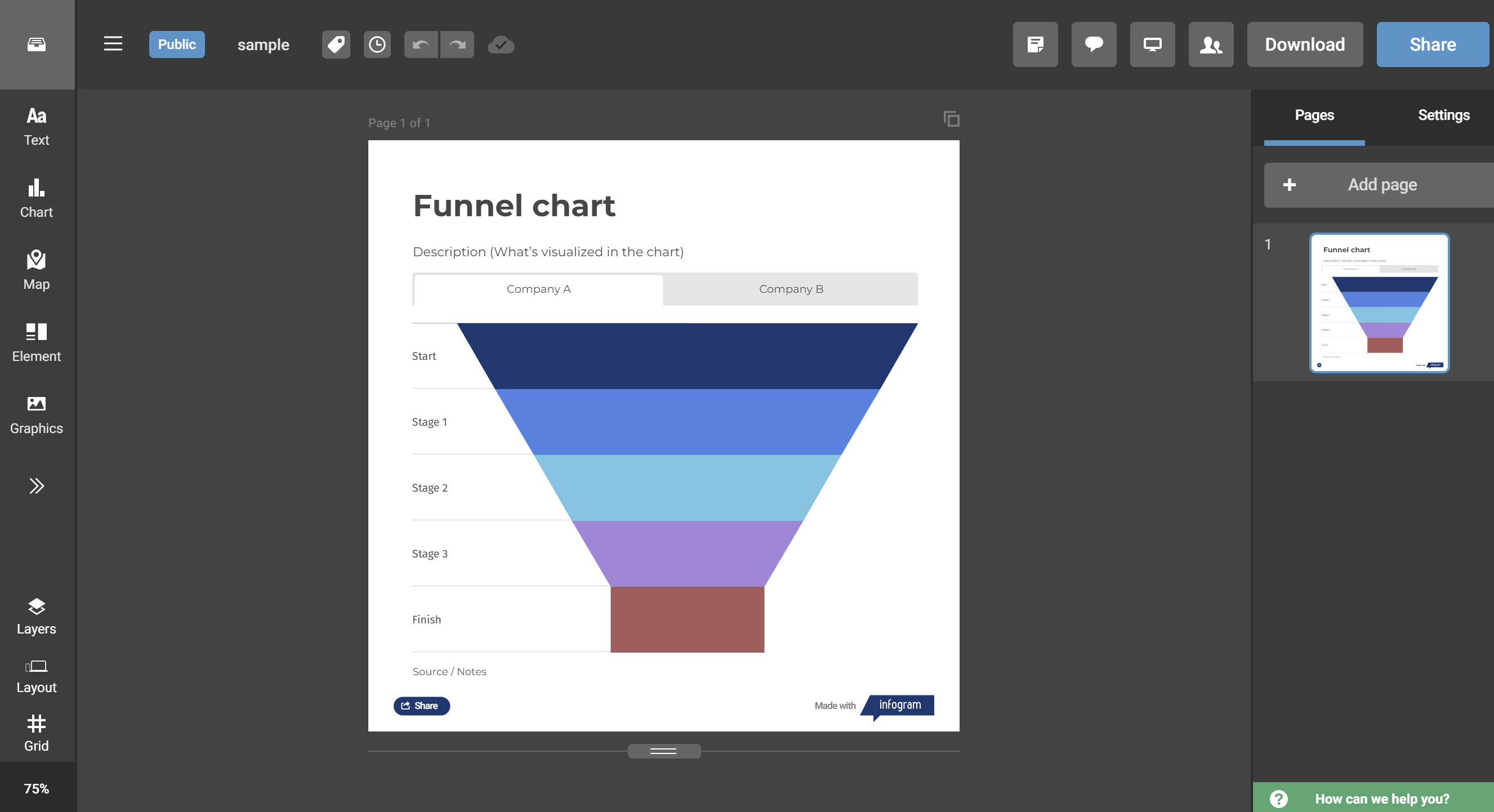
Task: Click the 'Stage 3' row label
Action: point(429,554)
